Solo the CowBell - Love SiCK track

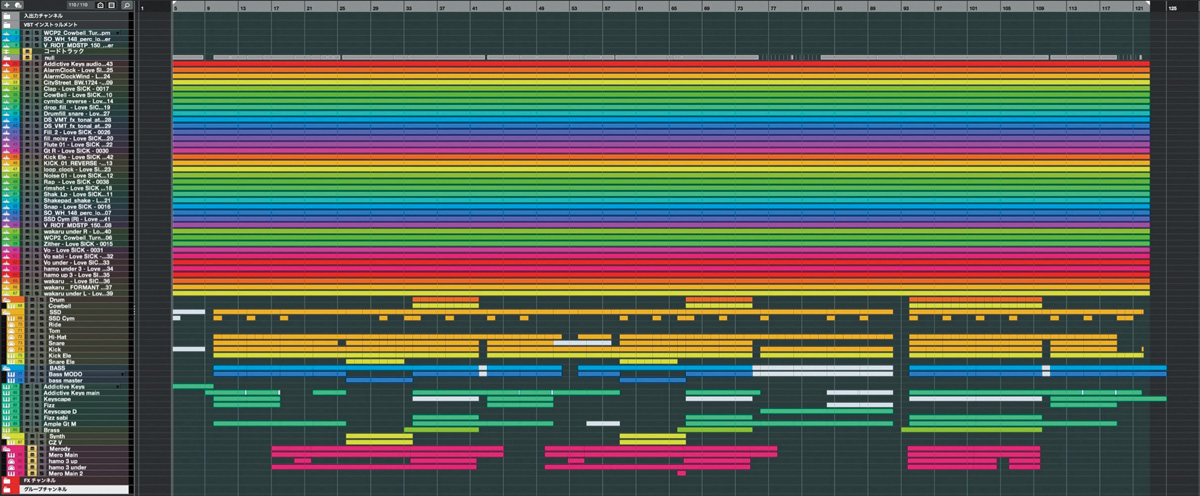37,95
